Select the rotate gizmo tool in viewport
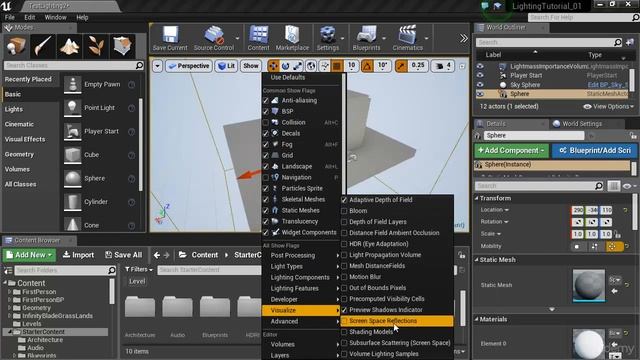 point(286,66)
